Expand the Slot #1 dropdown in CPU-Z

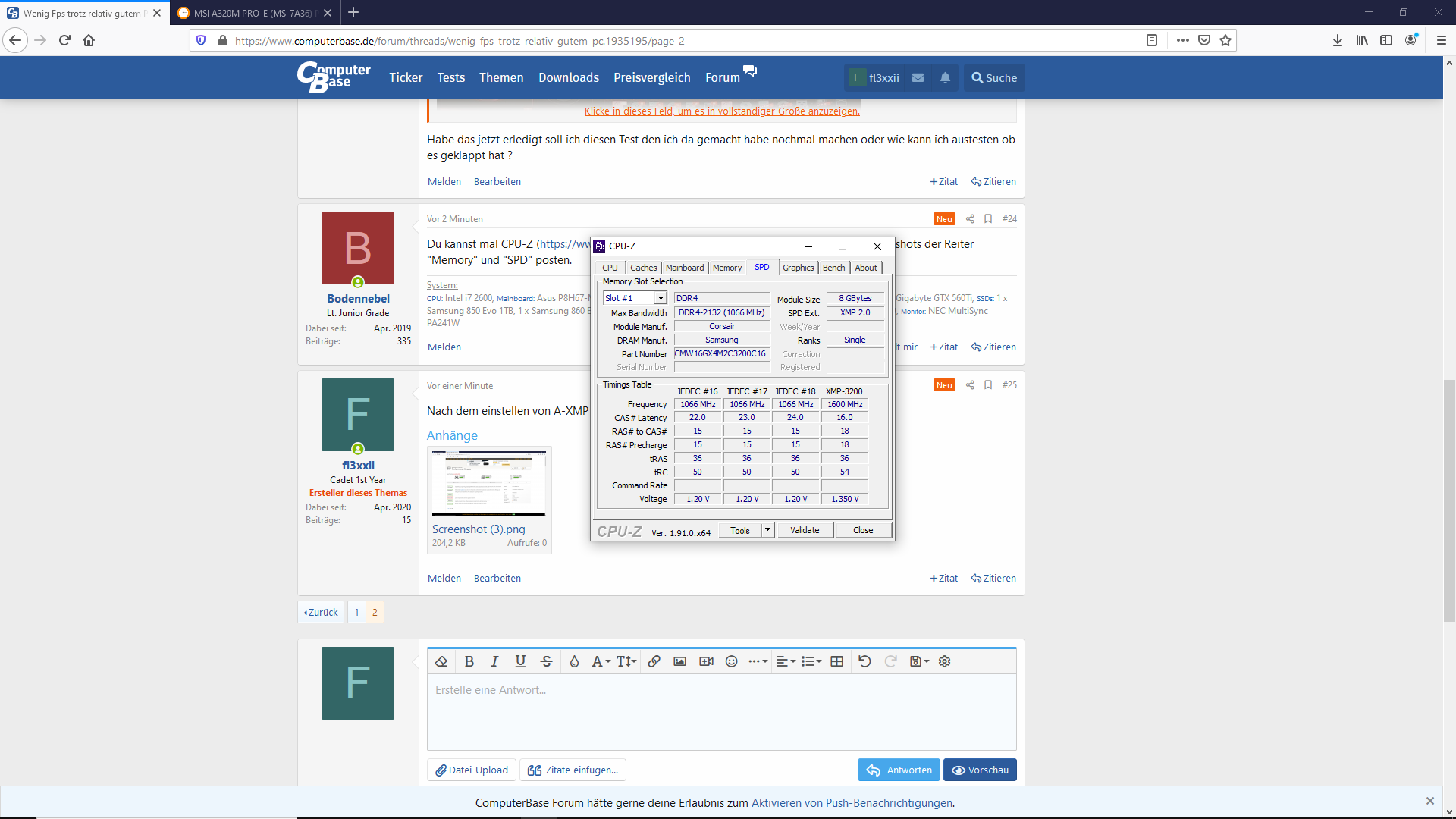pos(661,298)
